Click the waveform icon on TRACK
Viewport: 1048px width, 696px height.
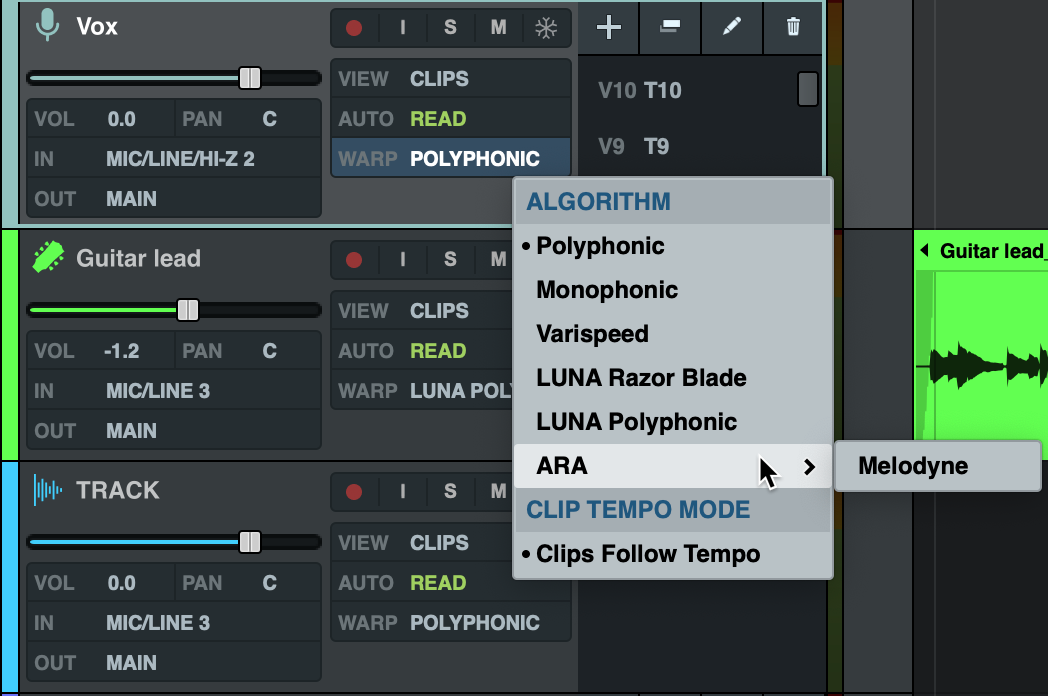48,489
